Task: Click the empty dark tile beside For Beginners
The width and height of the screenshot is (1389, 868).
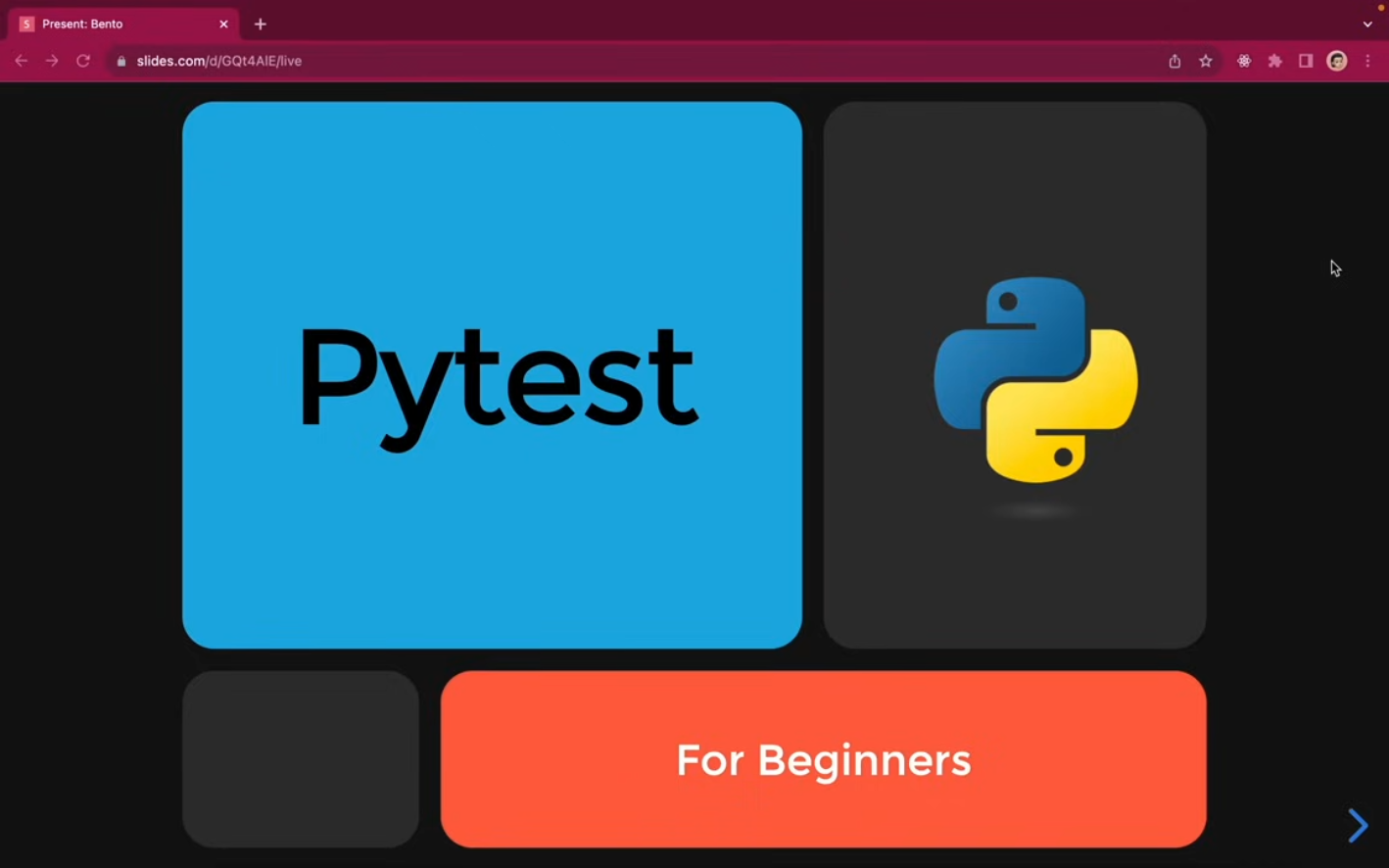Action: pos(301,759)
